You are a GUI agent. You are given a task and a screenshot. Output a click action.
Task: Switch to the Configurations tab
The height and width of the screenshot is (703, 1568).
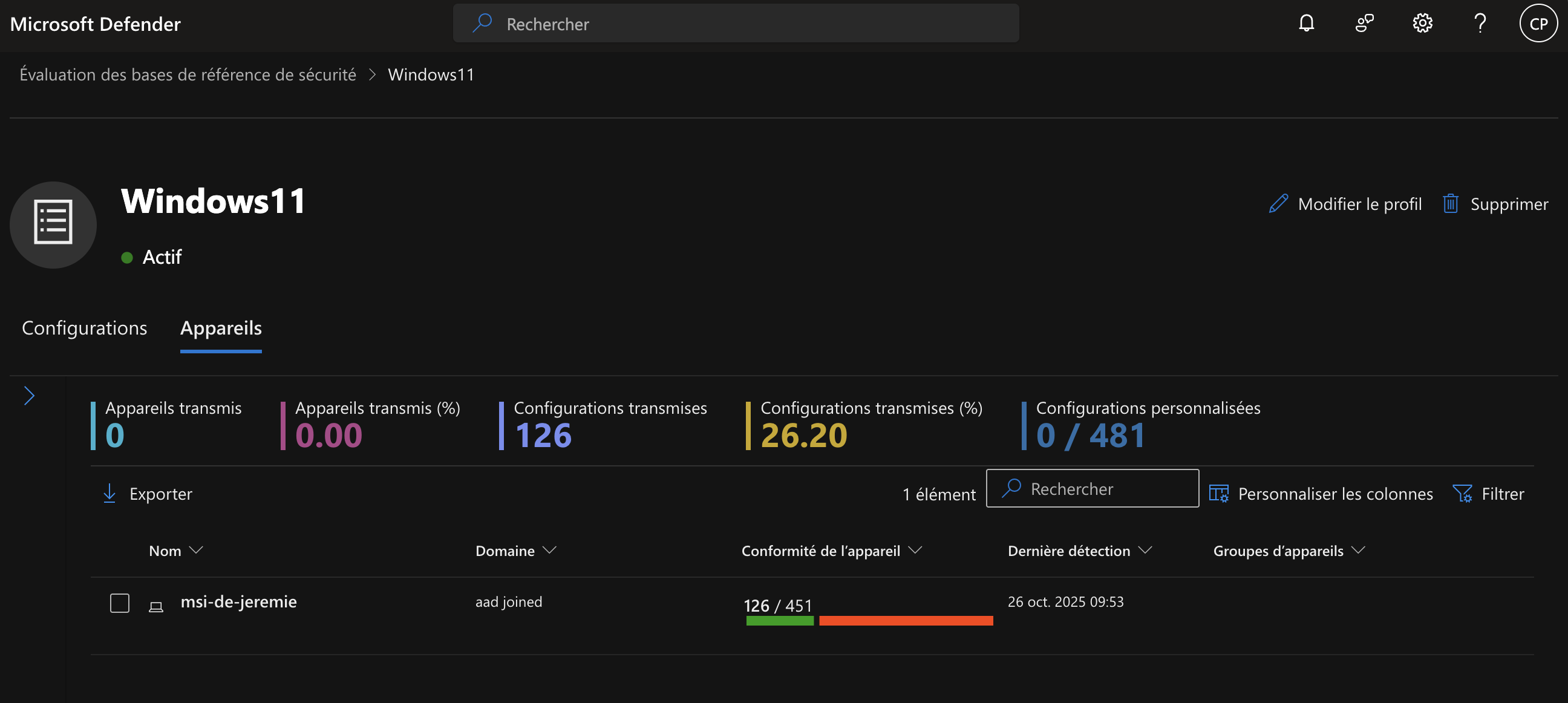(x=84, y=328)
